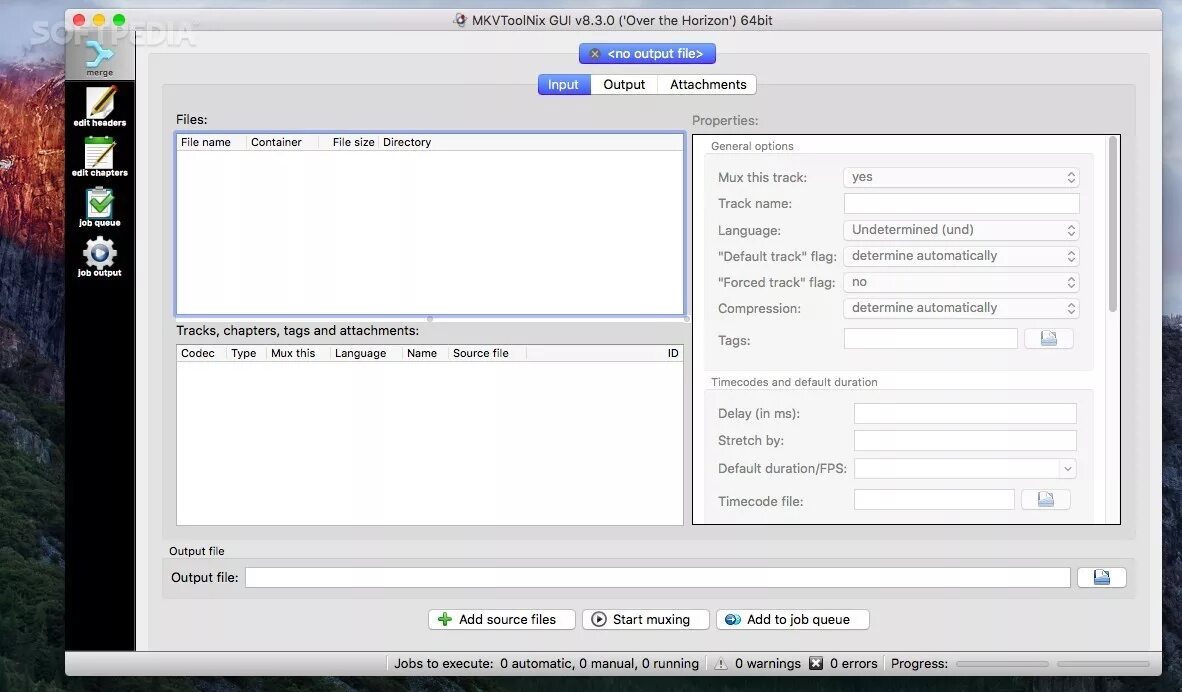The width and height of the screenshot is (1182, 692).
Task: Open the merge tool in the sidebar
Action: pyautogui.click(x=100, y=58)
